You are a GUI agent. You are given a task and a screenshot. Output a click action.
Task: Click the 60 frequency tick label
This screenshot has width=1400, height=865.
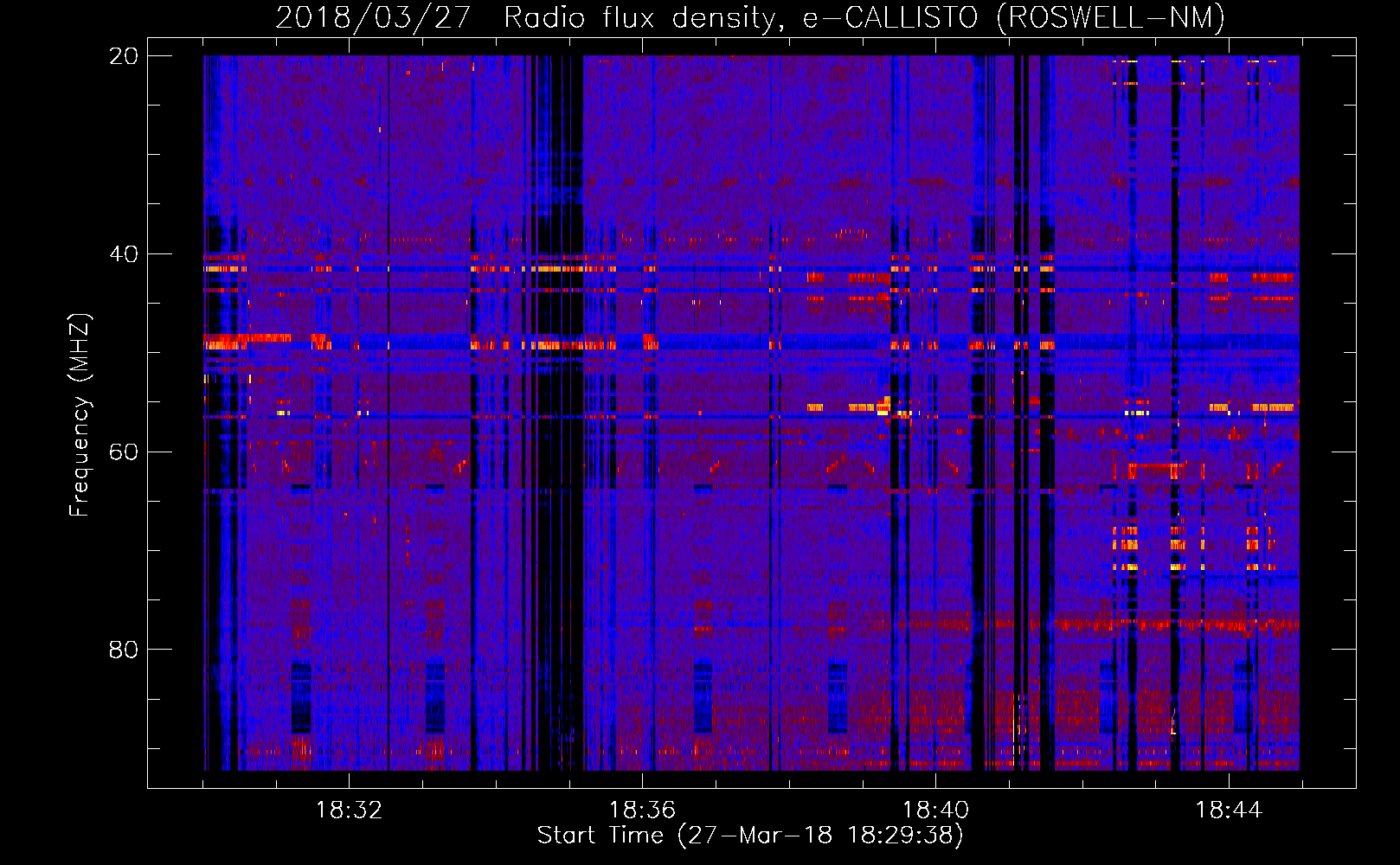point(123,452)
